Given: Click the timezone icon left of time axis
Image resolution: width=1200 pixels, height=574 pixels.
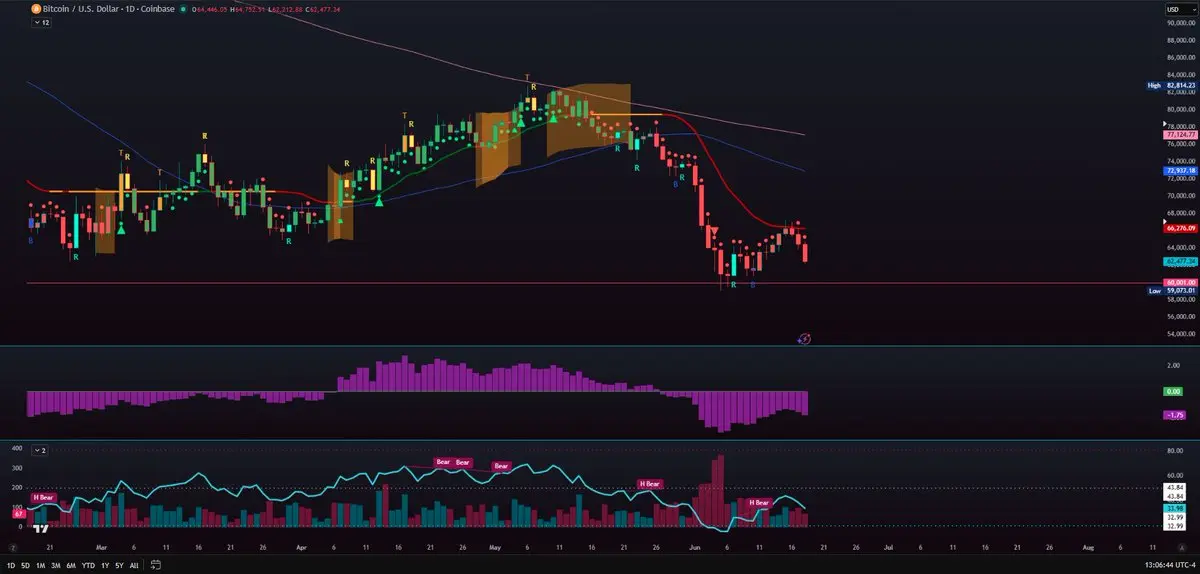Looking at the screenshot, I should tap(13, 548).
